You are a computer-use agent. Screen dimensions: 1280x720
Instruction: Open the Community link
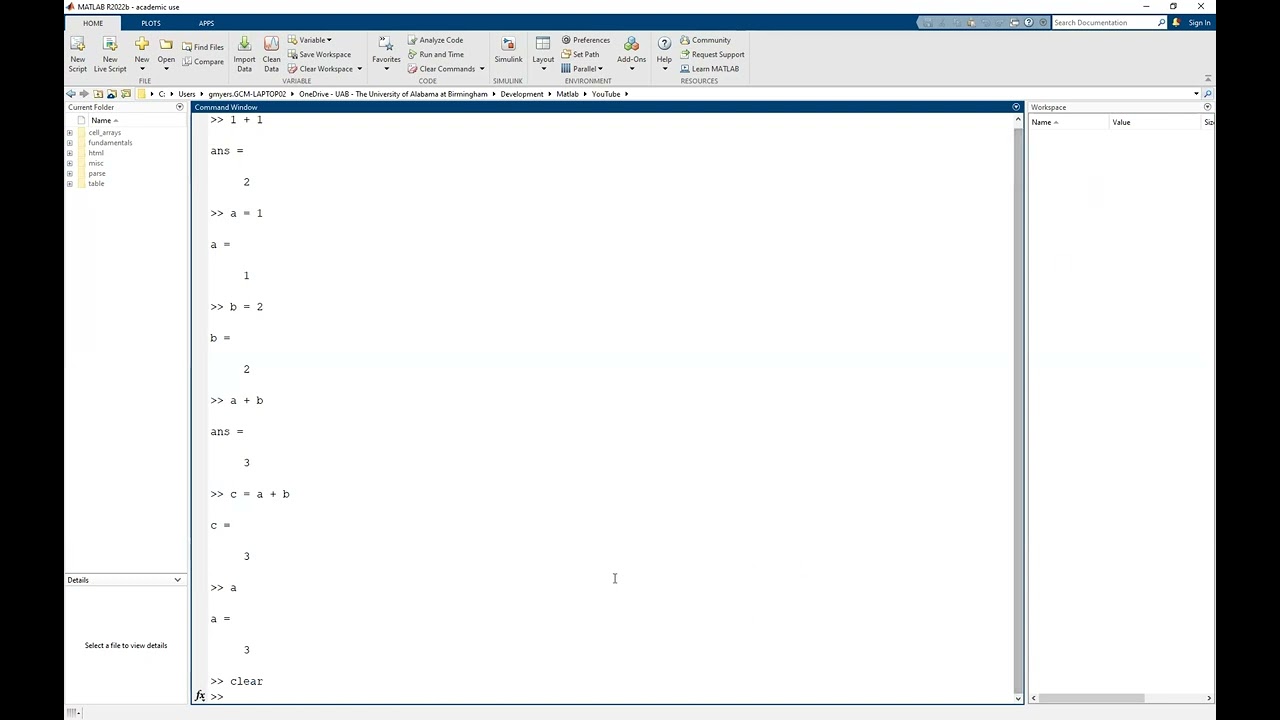click(705, 40)
